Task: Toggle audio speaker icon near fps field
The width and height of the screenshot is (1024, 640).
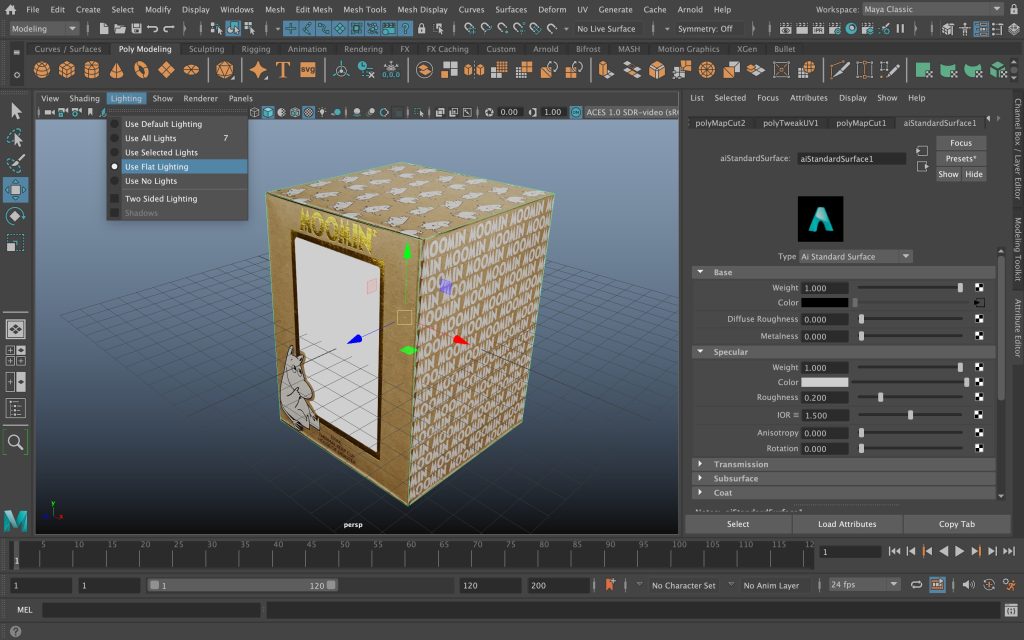Action: (x=968, y=585)
